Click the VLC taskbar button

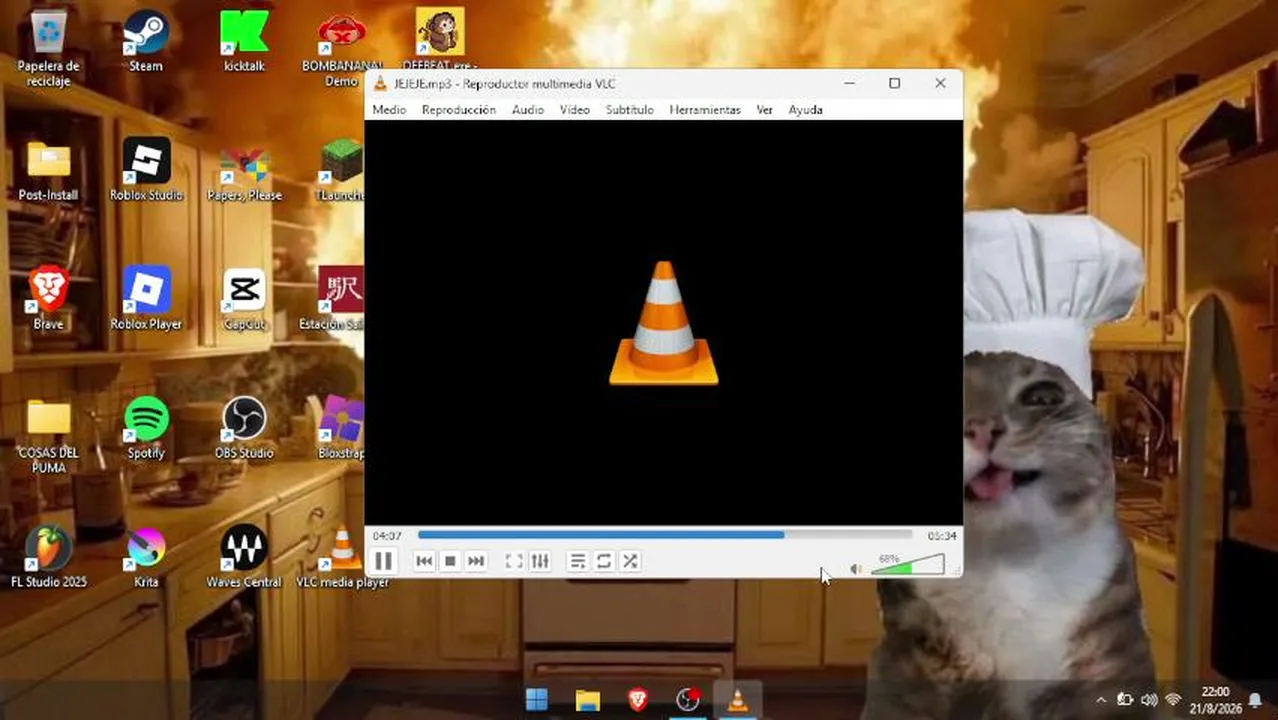point(737,700)
